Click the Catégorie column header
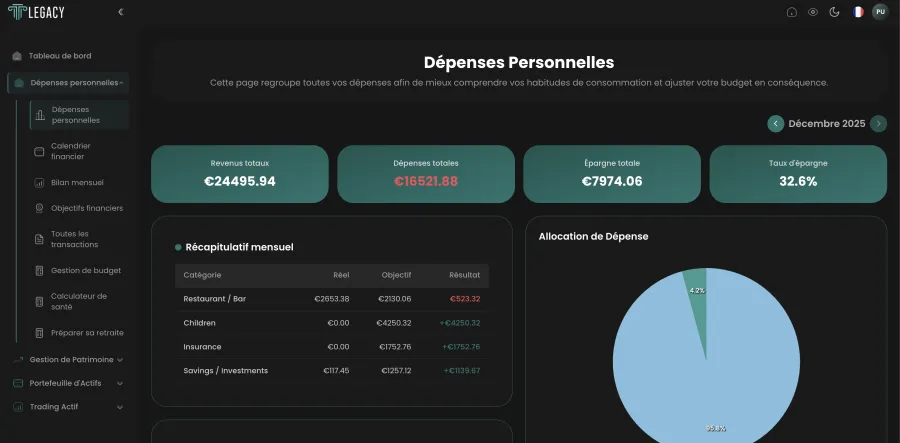The image size is (900, 443). pyautogui.click(x=202, y=275)
